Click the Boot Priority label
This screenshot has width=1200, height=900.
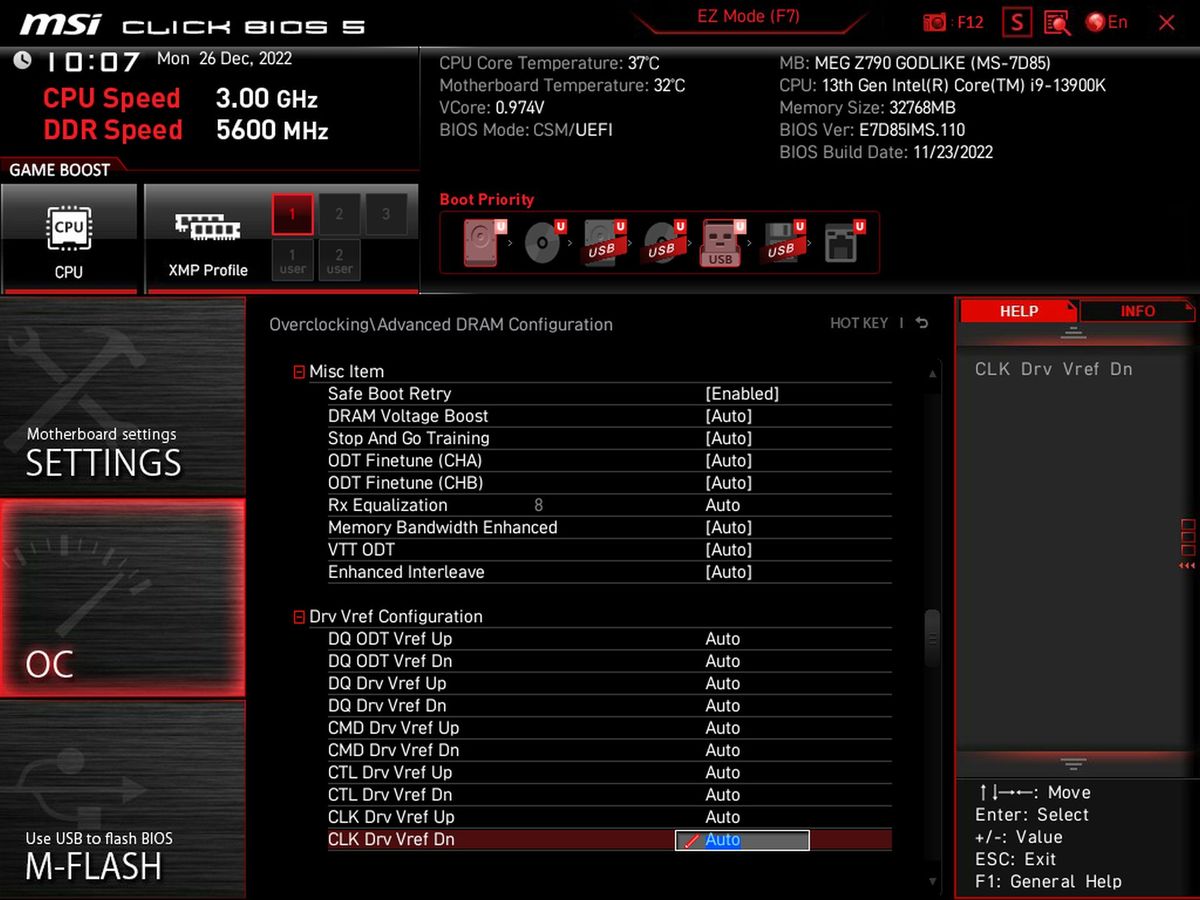487,199
